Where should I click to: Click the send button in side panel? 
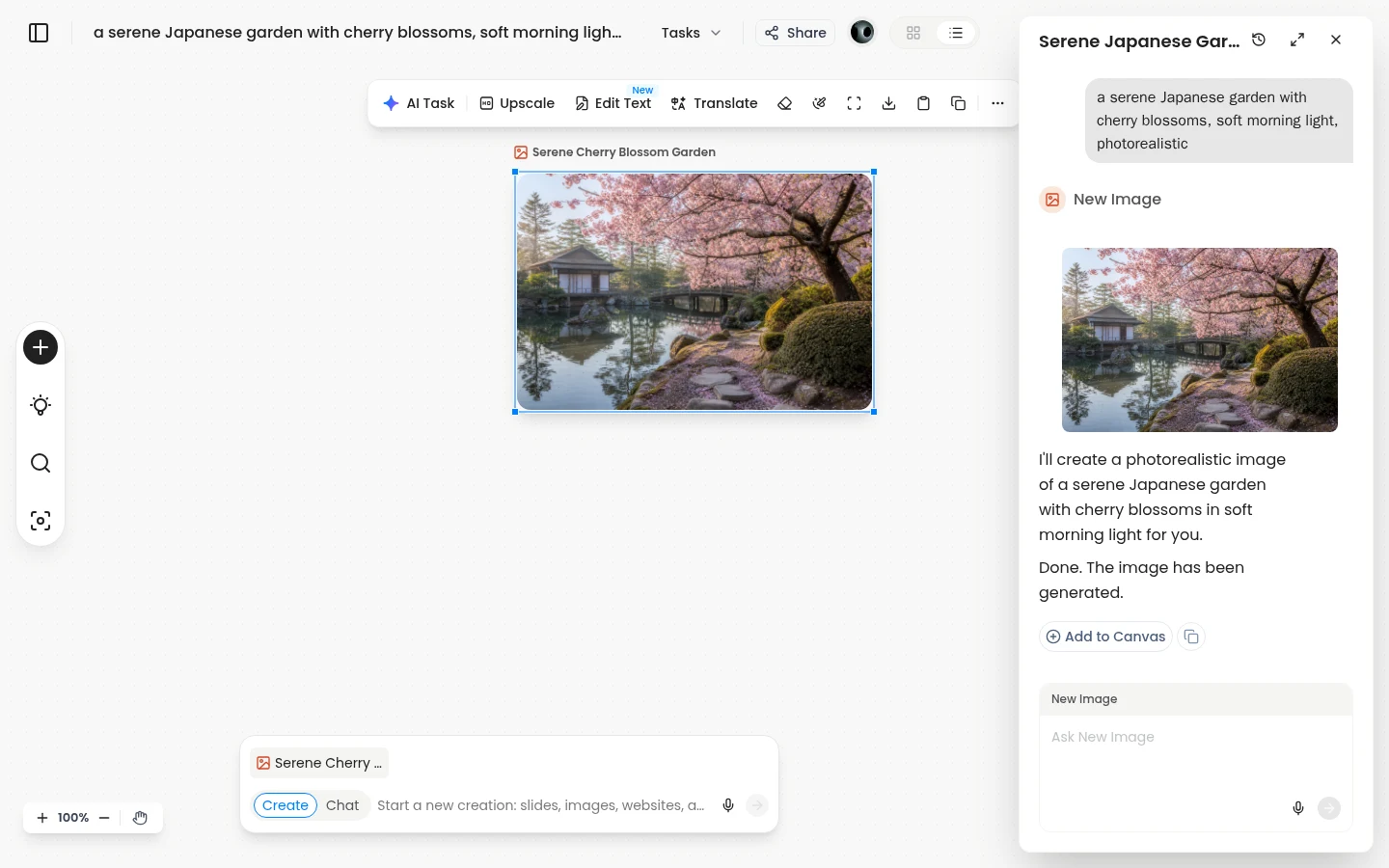click(x=1329, y=808)
